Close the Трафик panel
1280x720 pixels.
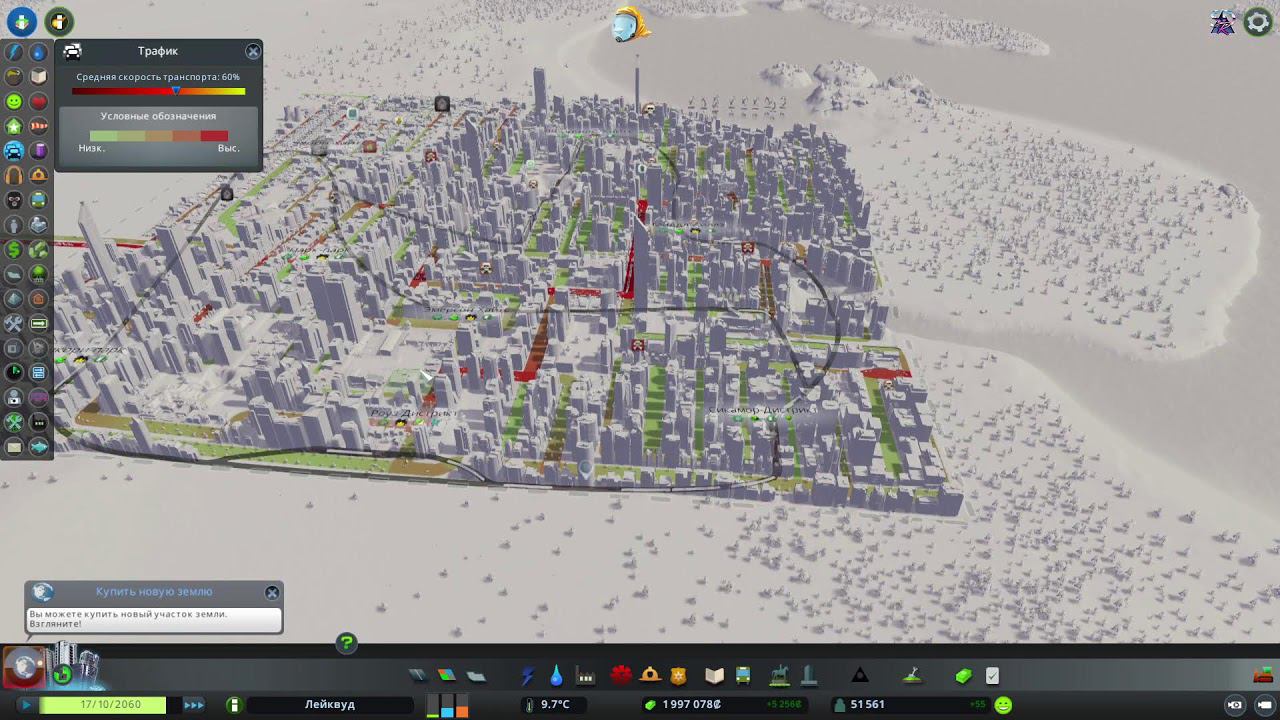click(253, 51)
